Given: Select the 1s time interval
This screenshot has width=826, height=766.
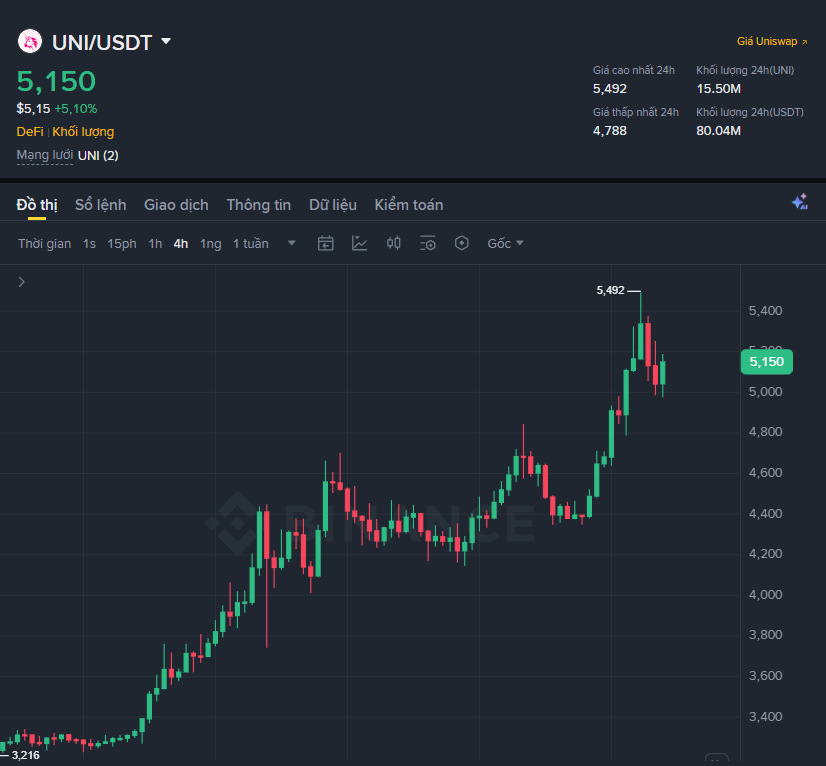Looking at the screenshot, I should 90,244.
